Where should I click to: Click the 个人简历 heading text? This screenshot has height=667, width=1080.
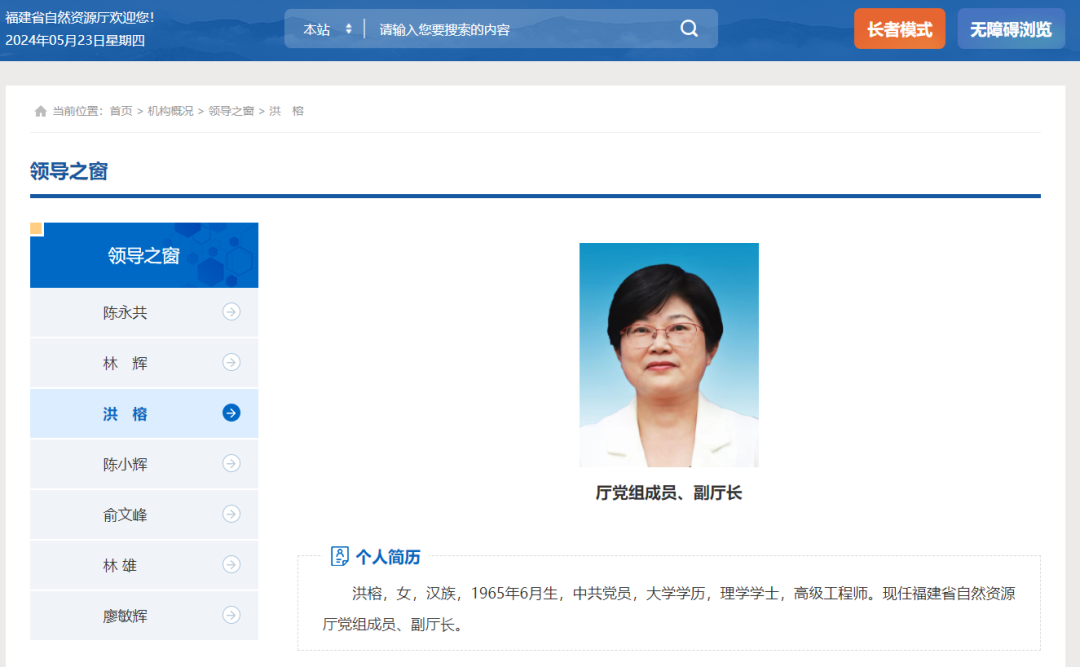tap(388, 557)
